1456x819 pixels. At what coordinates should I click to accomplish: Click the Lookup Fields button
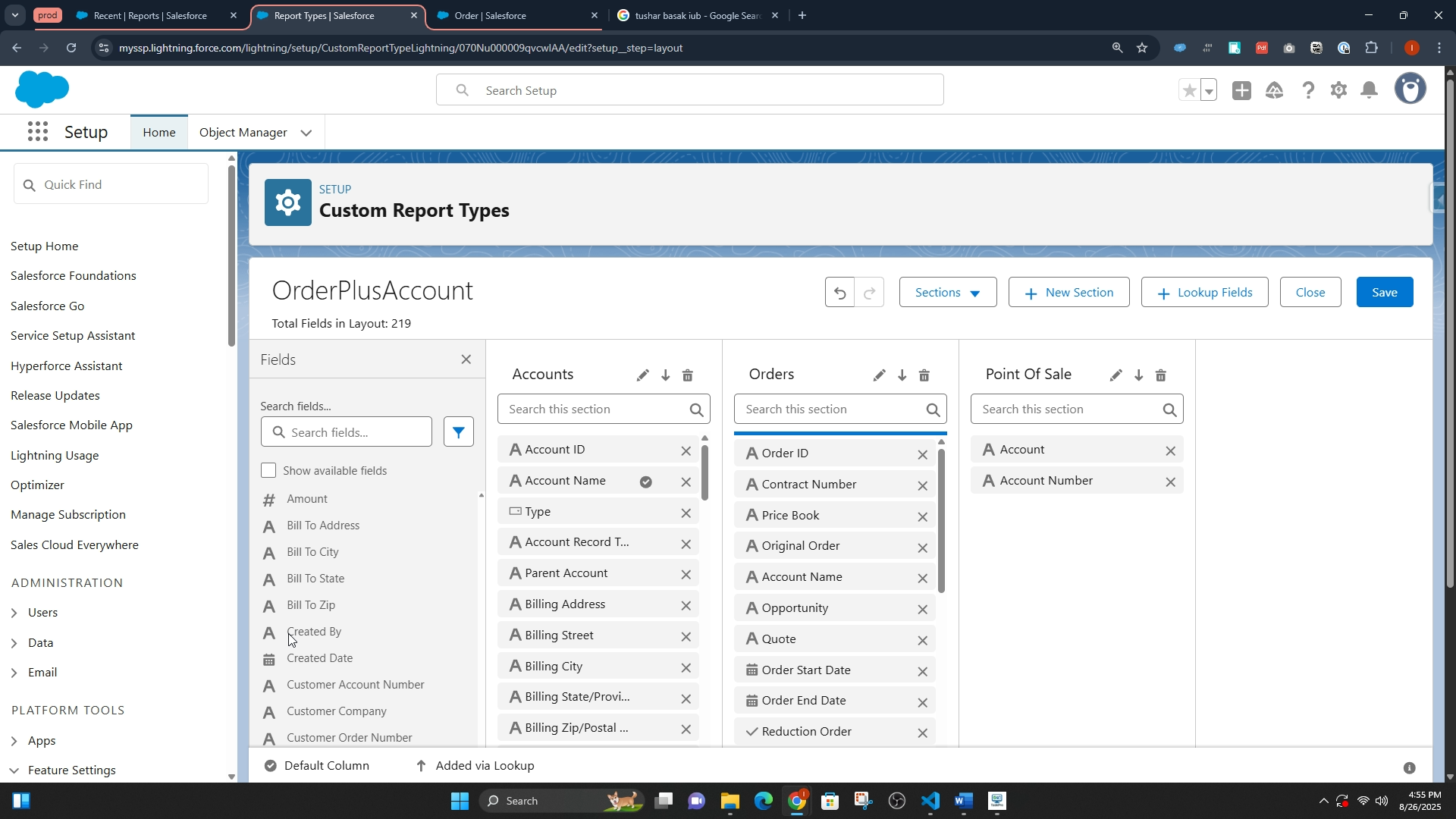(x=1204, y=293)
